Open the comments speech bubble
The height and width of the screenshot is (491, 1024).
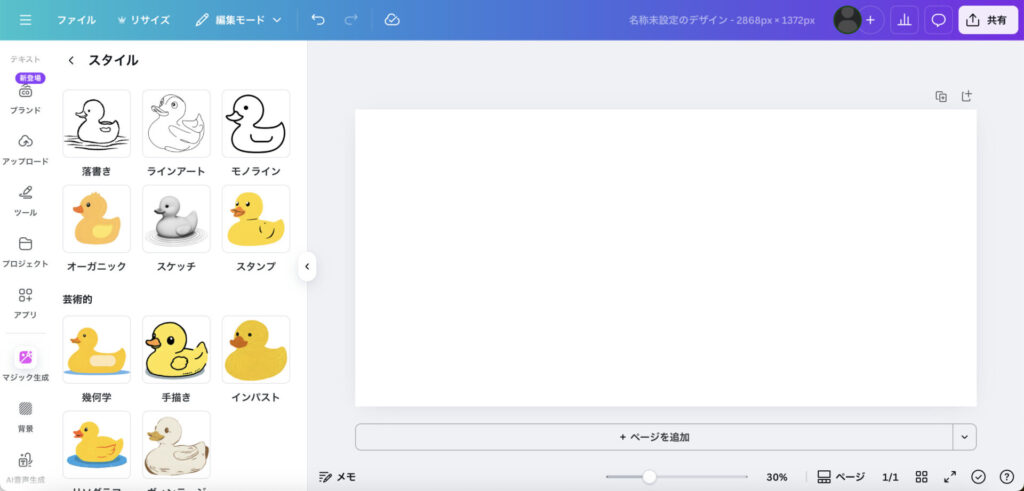point(938,20)
